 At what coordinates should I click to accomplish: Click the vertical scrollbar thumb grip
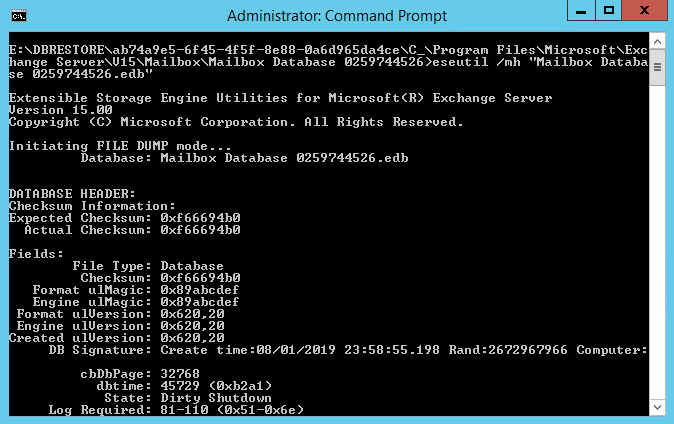[x=657, y=67]
